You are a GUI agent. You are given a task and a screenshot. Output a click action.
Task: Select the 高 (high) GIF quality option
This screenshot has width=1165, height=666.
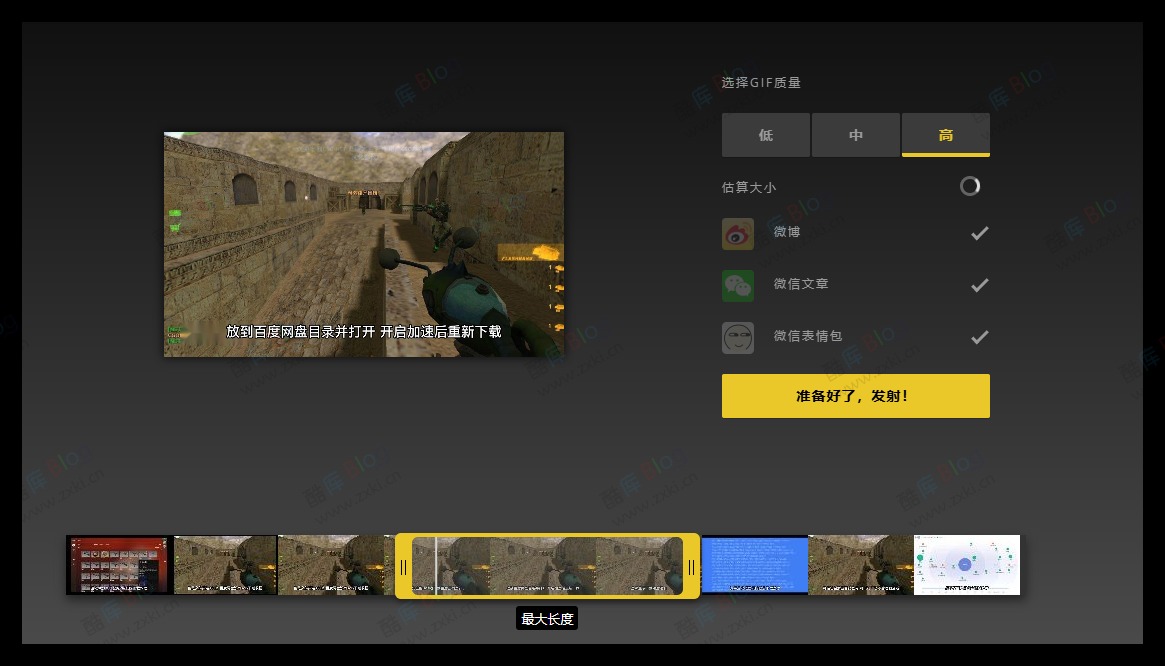945,134
